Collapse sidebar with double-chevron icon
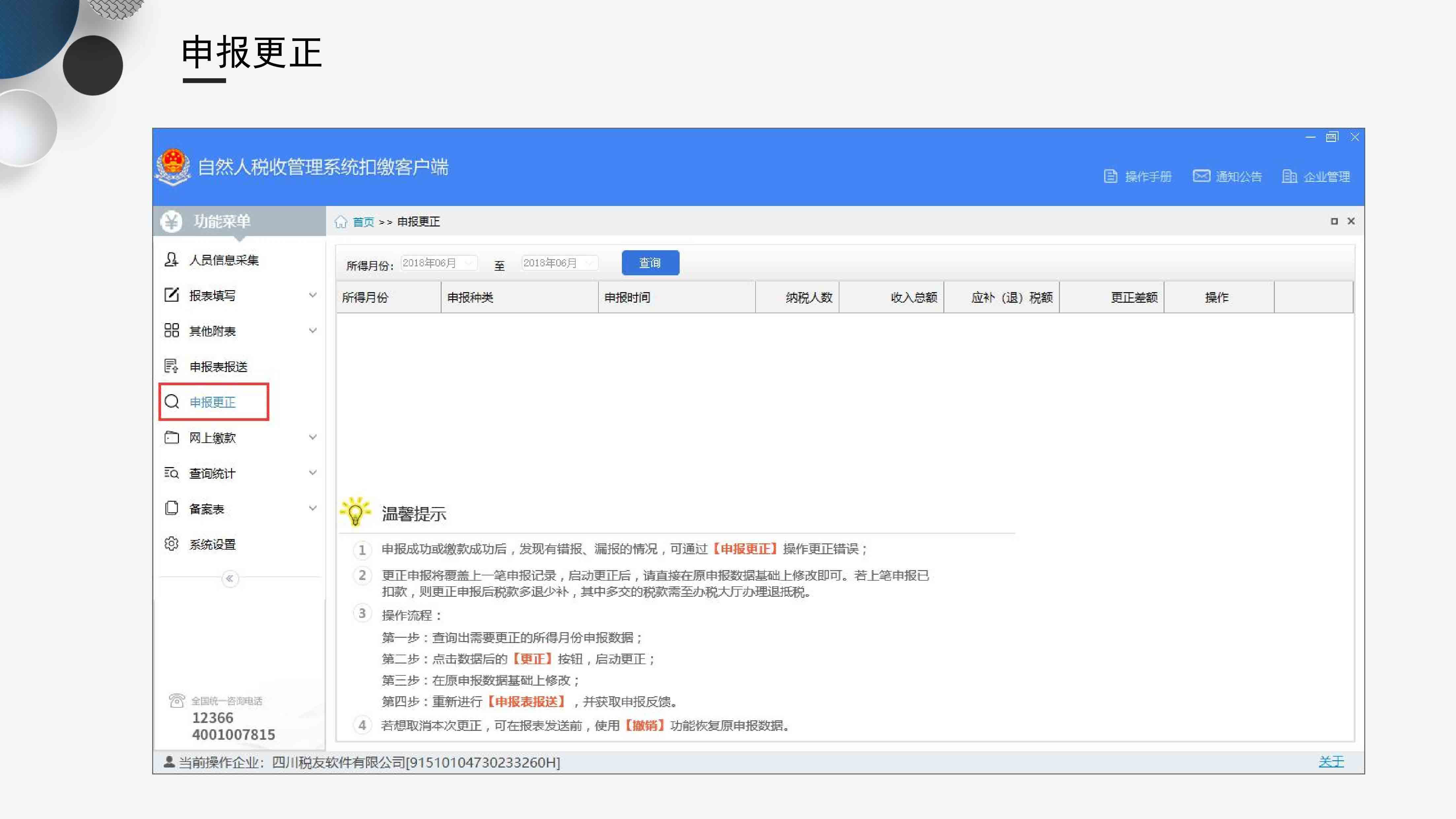1456x819 pixels. click(229, 578)
